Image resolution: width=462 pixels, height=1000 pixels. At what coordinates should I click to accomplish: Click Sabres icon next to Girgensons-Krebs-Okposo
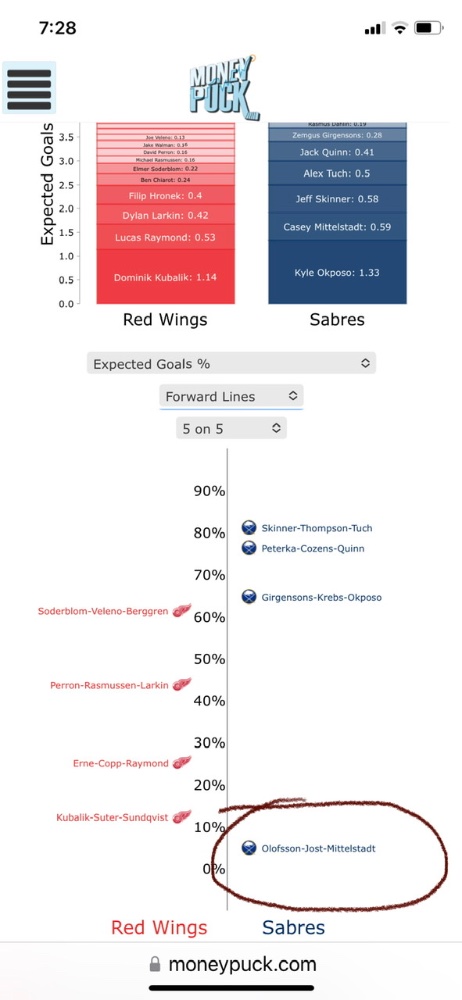coord(249,597)
